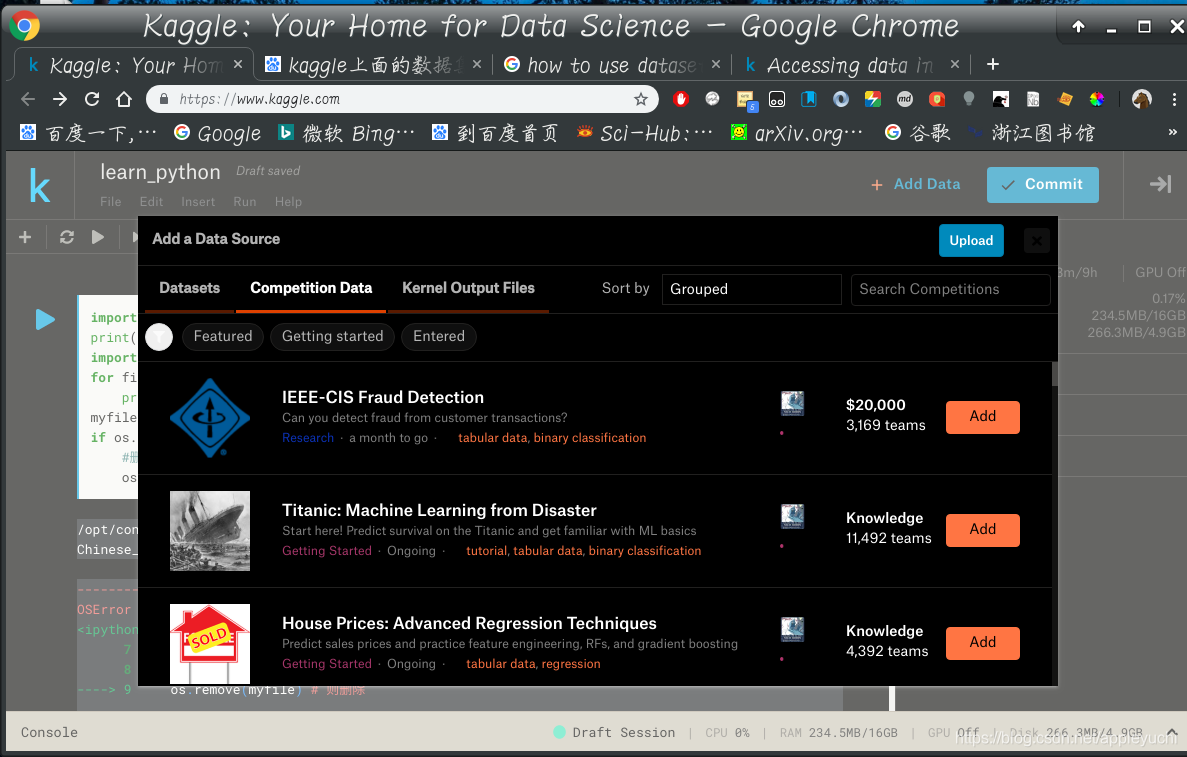The image size is (1187, 757).
Task: Click the Kaggle k logo
Action: (x=39, y=186)
